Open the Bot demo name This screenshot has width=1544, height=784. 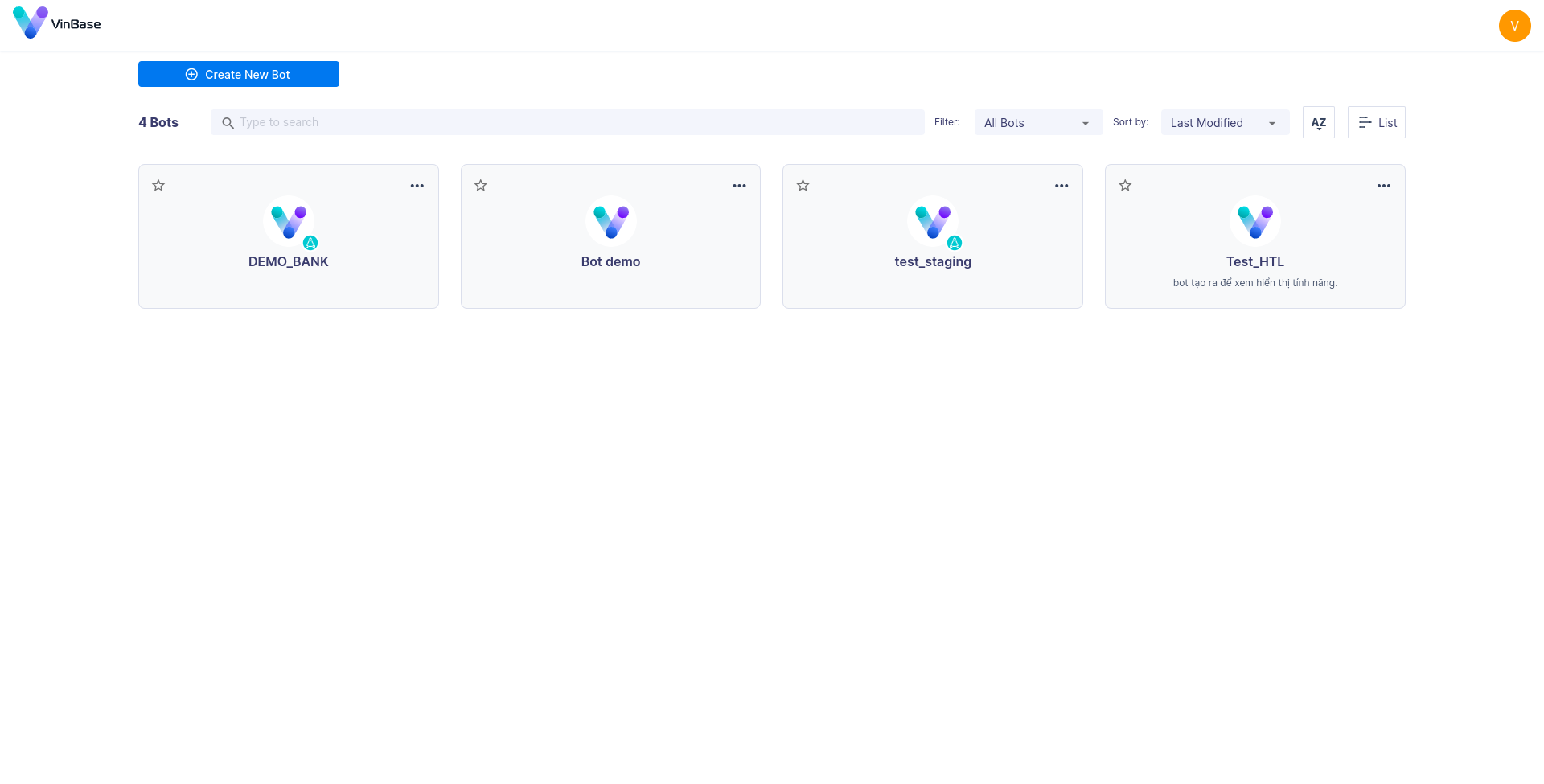611,261
